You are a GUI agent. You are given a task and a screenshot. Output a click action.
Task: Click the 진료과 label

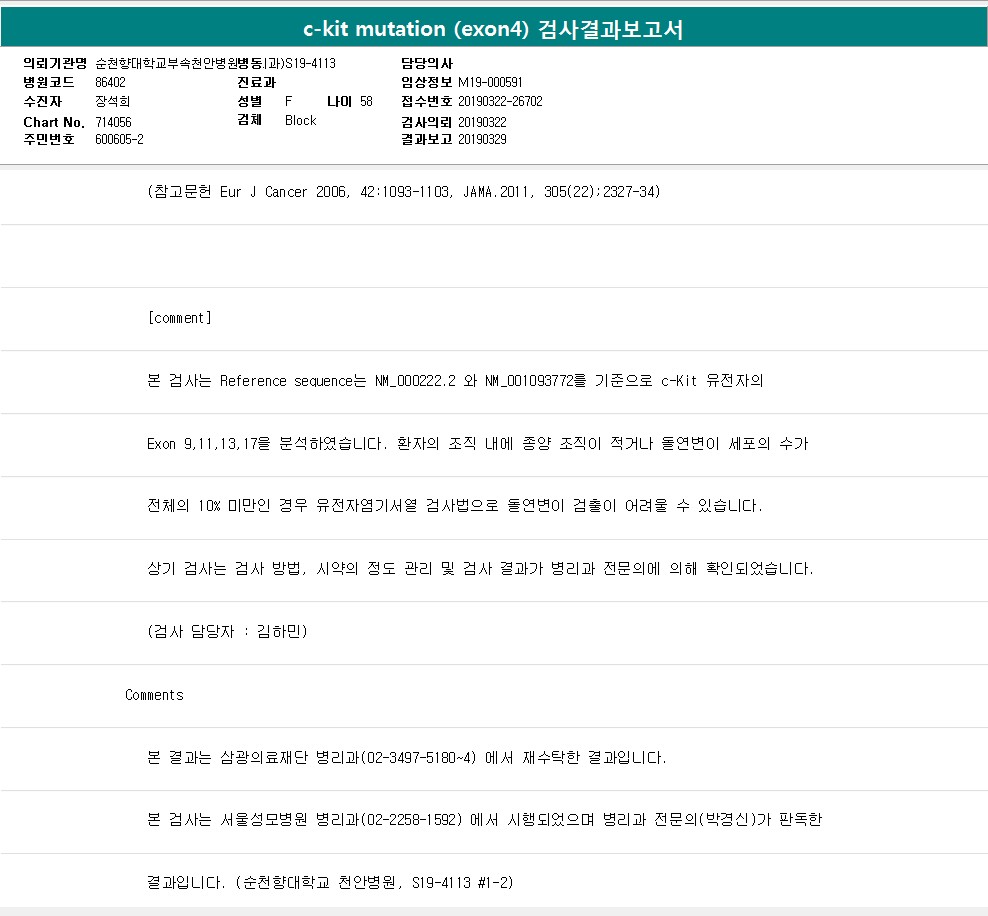point(256,82)
